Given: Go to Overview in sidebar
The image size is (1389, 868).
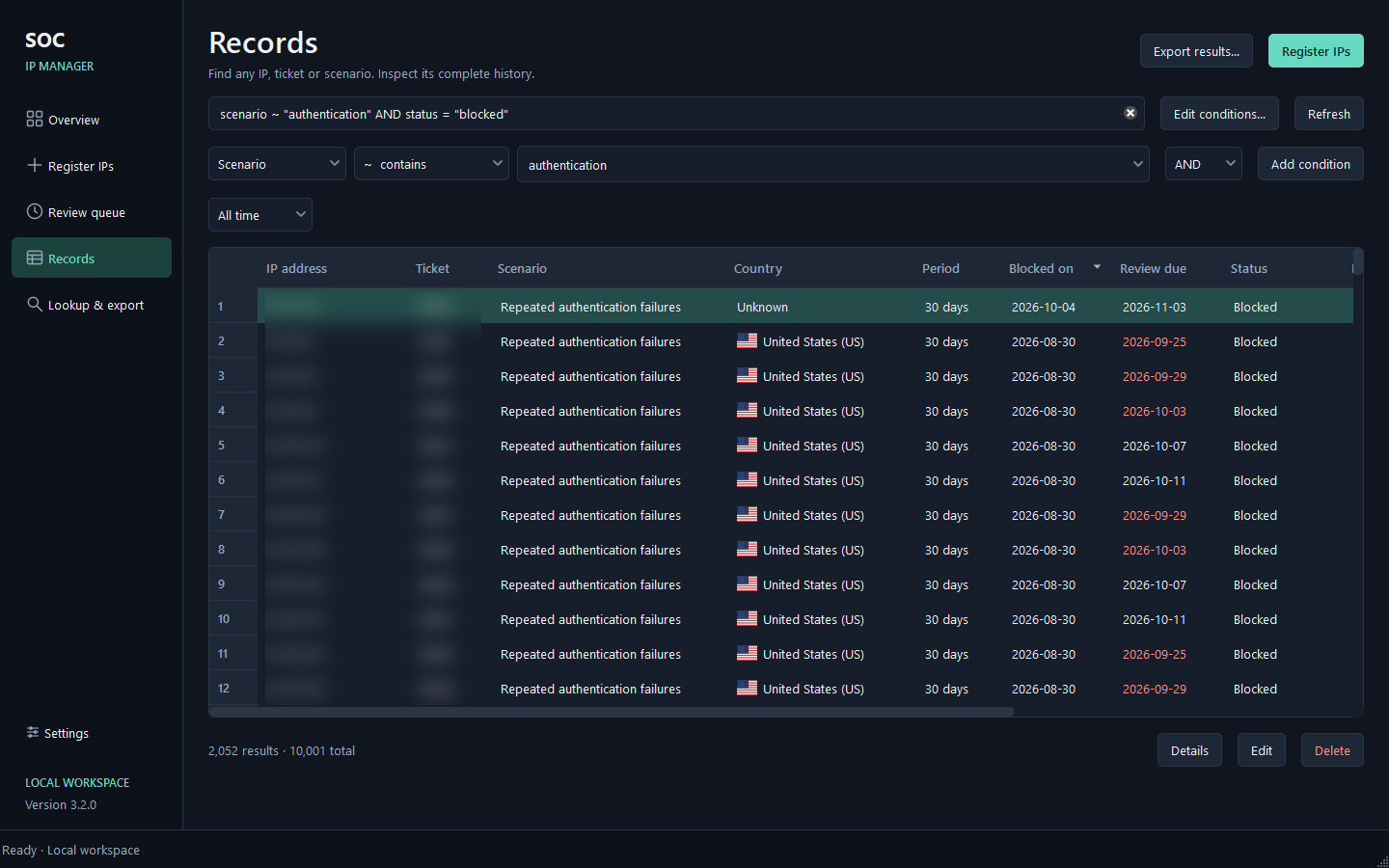Looking at the screenshot, I should (92, 120).
